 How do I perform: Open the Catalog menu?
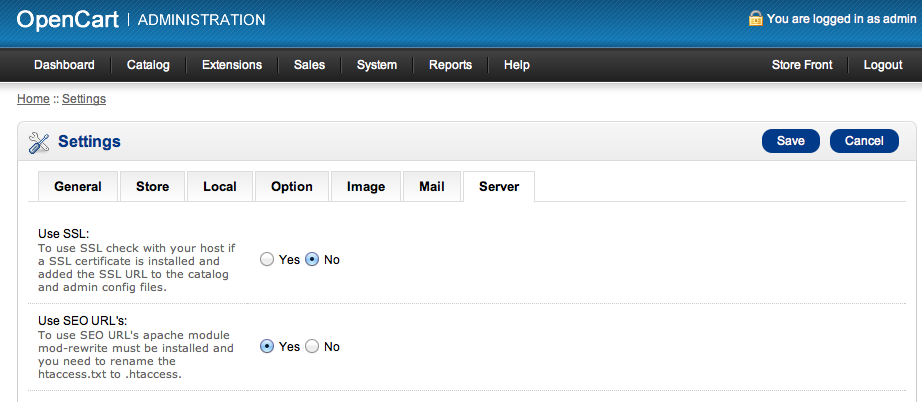148,65
